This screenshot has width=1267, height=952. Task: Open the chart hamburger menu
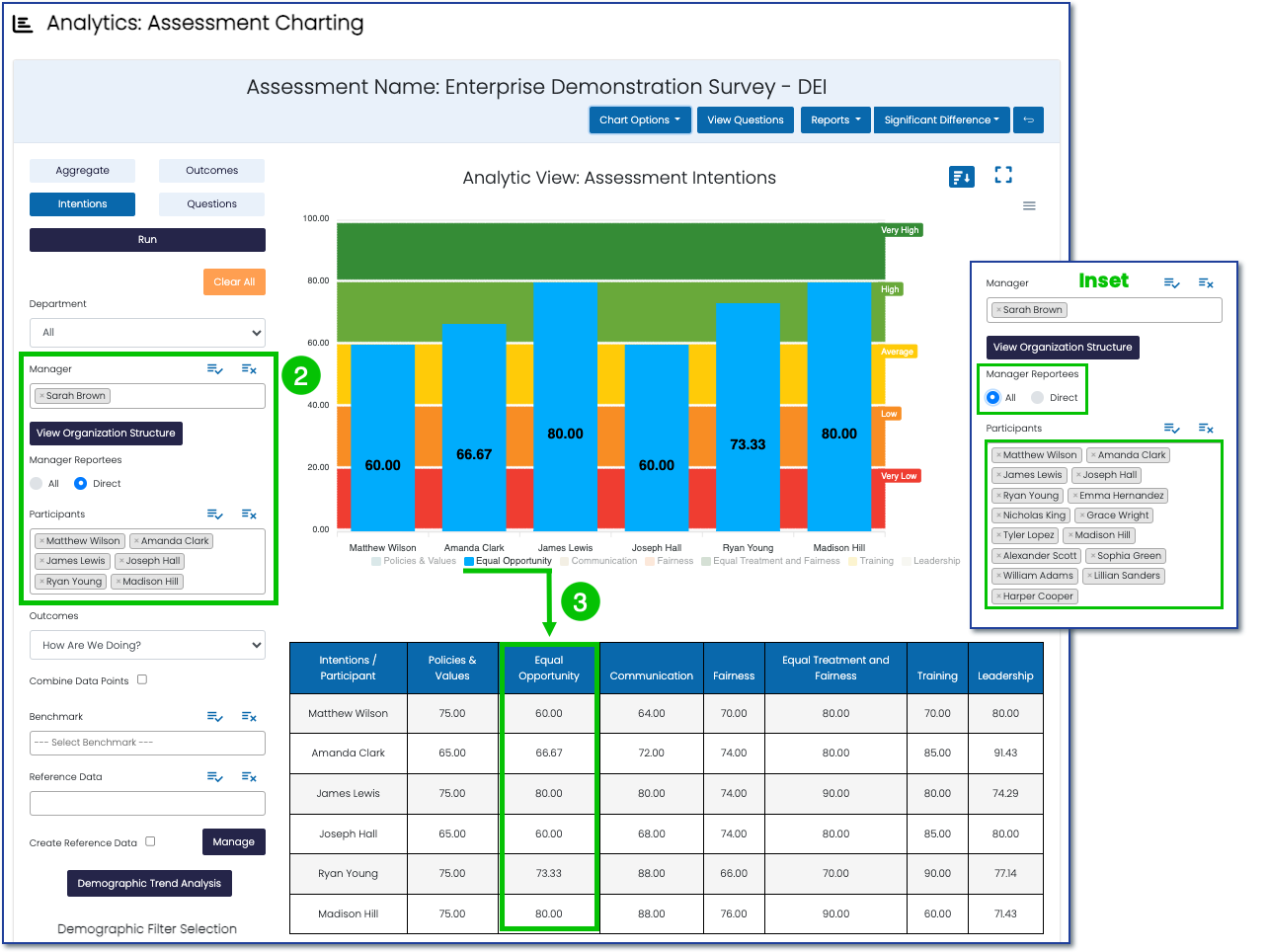1029,206
